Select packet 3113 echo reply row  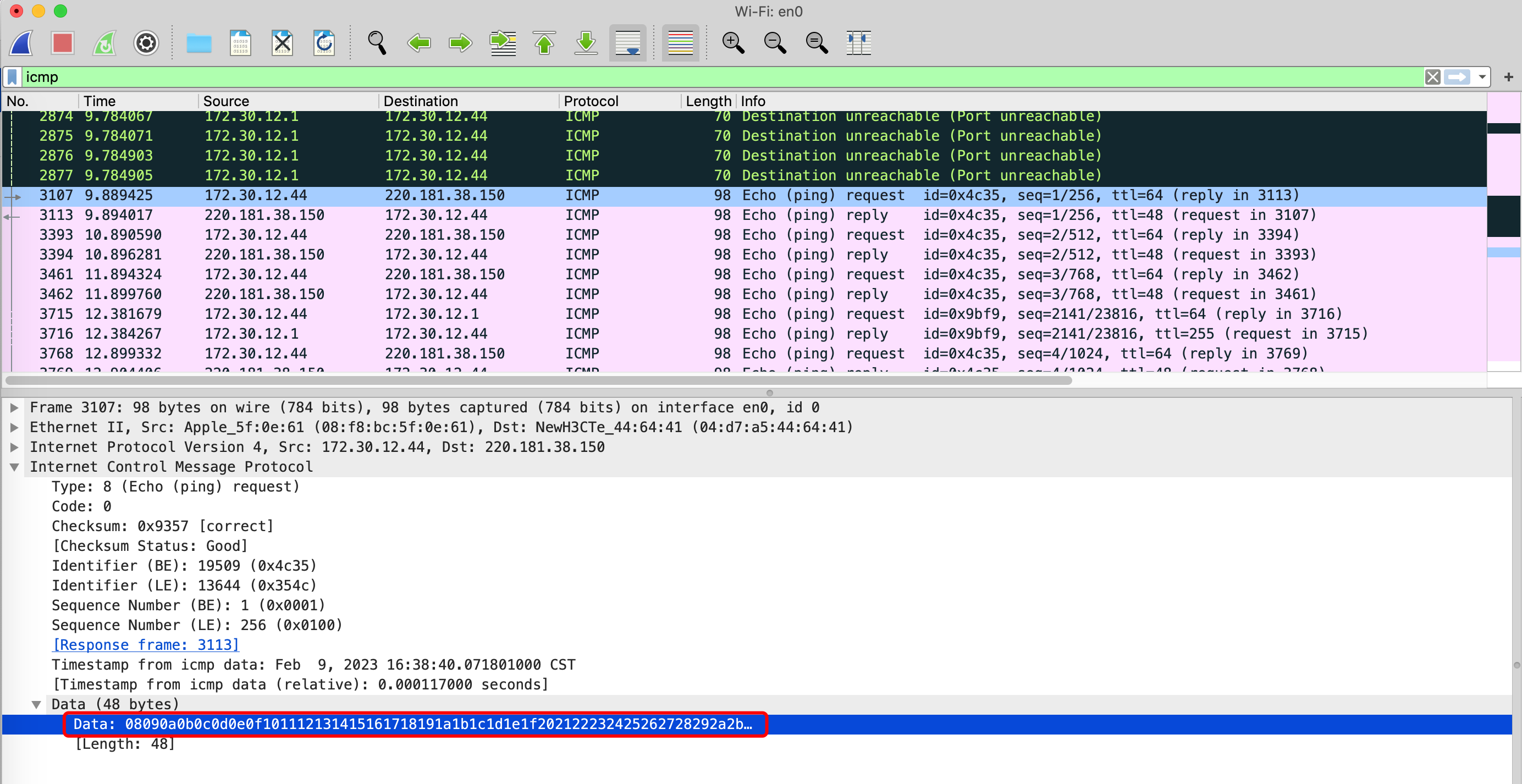(x=745, y=215)
